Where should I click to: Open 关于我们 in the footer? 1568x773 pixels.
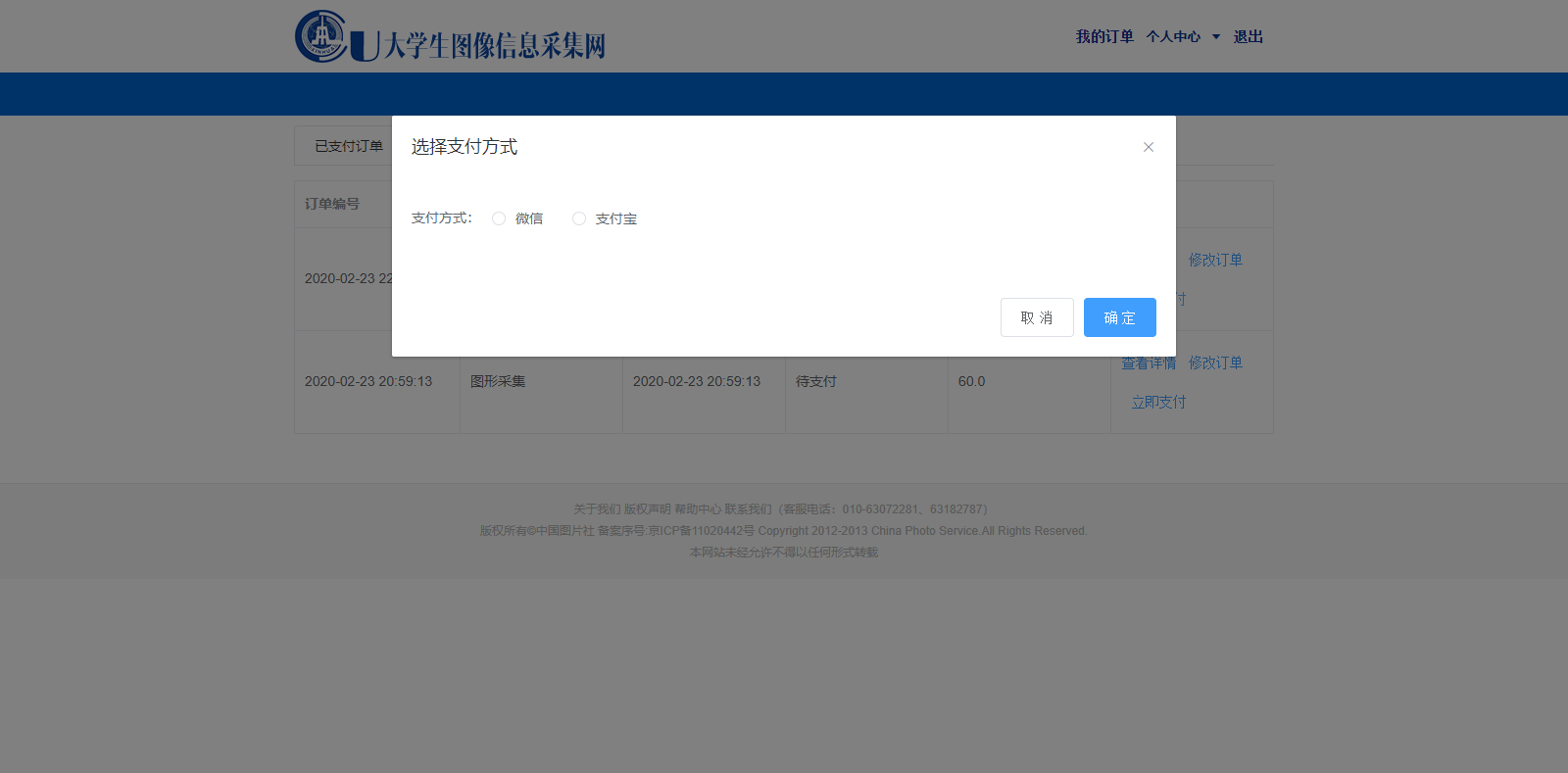597,509
